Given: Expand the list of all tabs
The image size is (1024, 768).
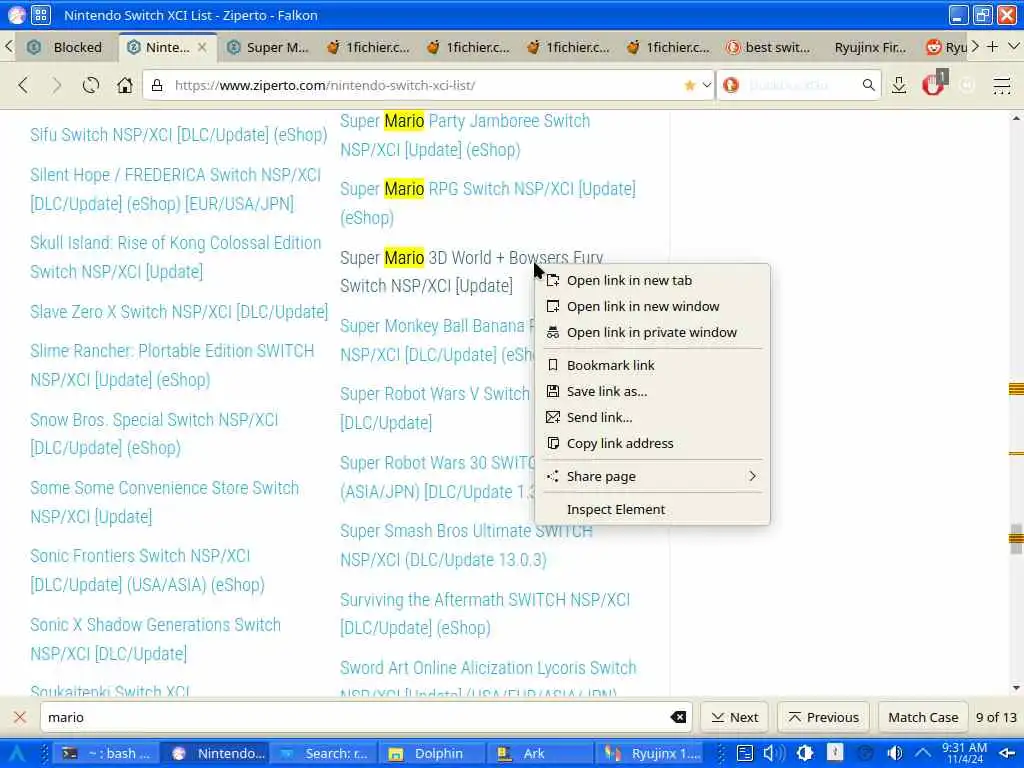Looking at the screenshot, I should pyautogui.click(x=1014, y=46).
